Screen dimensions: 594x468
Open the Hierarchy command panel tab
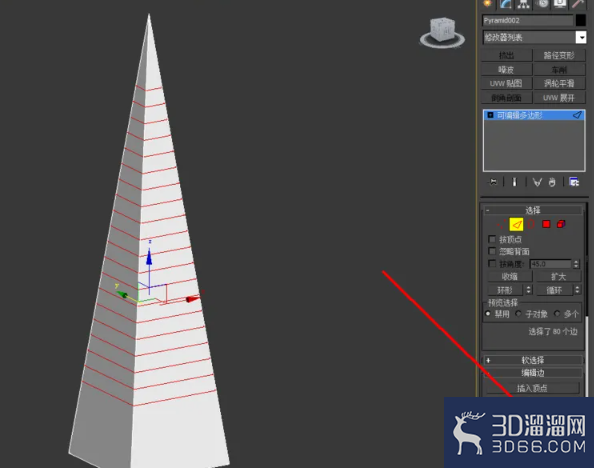[x=524, y=3]
